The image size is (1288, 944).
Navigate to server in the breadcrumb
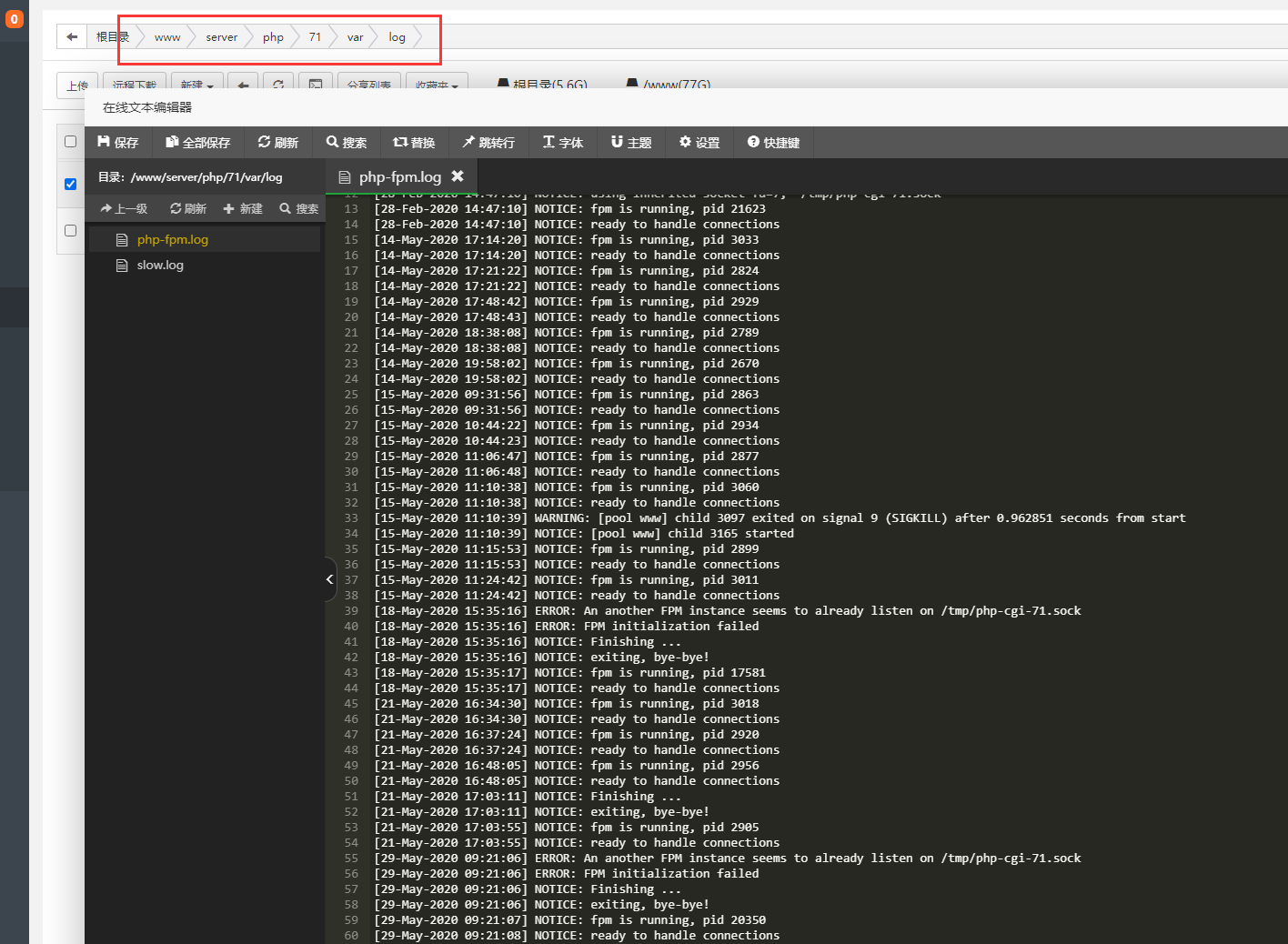[x=221, y=37]
